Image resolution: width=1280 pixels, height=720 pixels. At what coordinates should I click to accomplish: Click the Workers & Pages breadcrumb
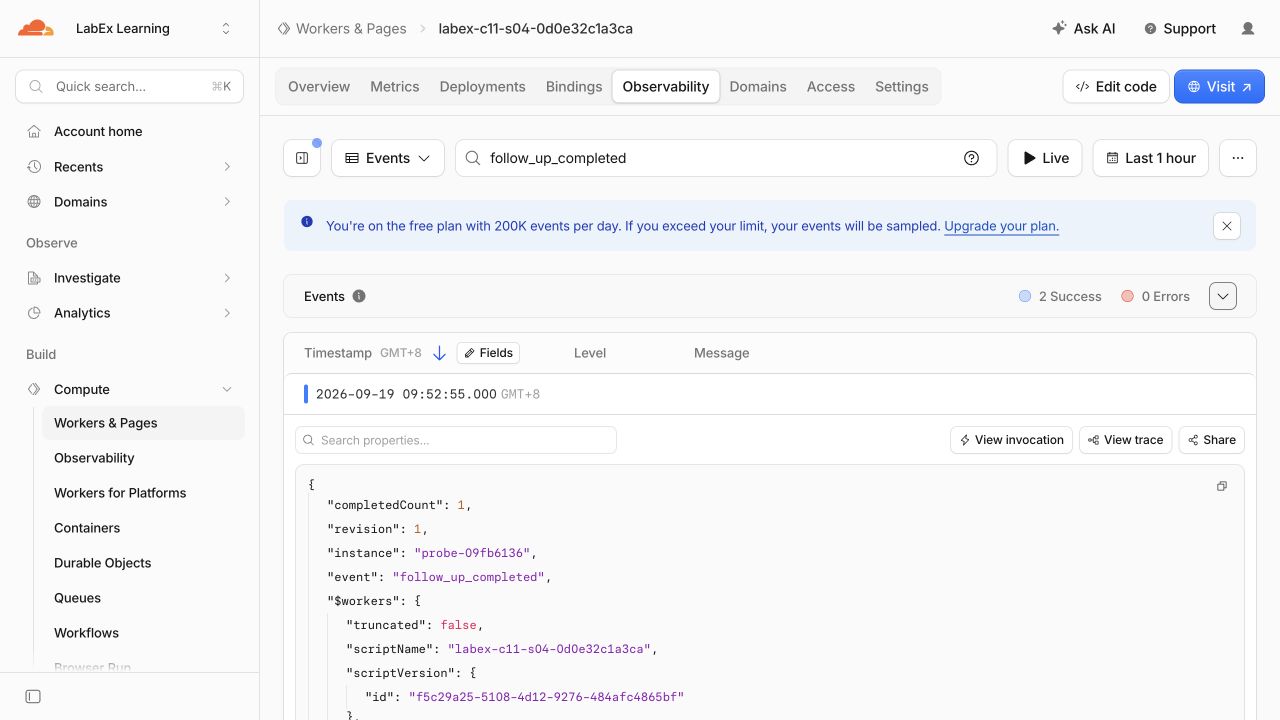[351, 29]
